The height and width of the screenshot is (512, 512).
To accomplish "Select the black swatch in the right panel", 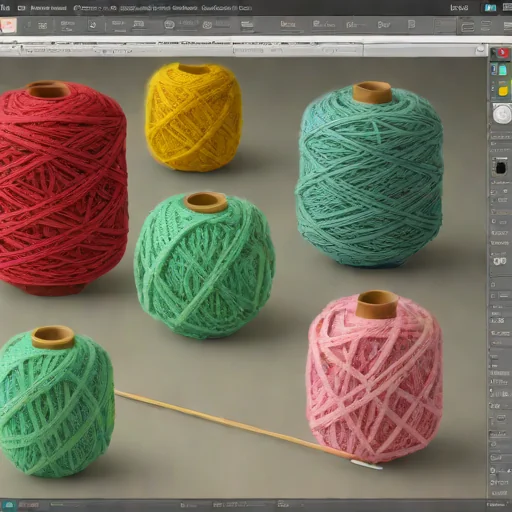I will [x=501, y=168].
